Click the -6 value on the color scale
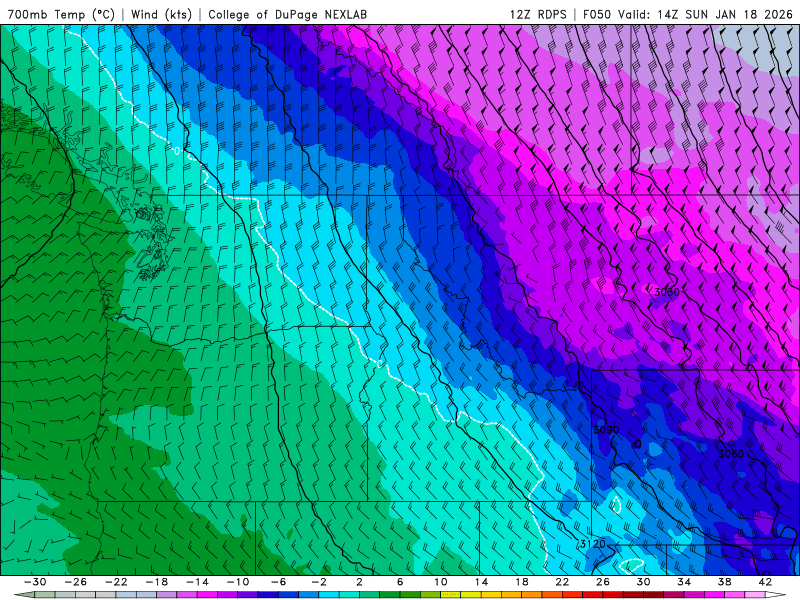The image size is (800, 600). click(x=278, y=582)
